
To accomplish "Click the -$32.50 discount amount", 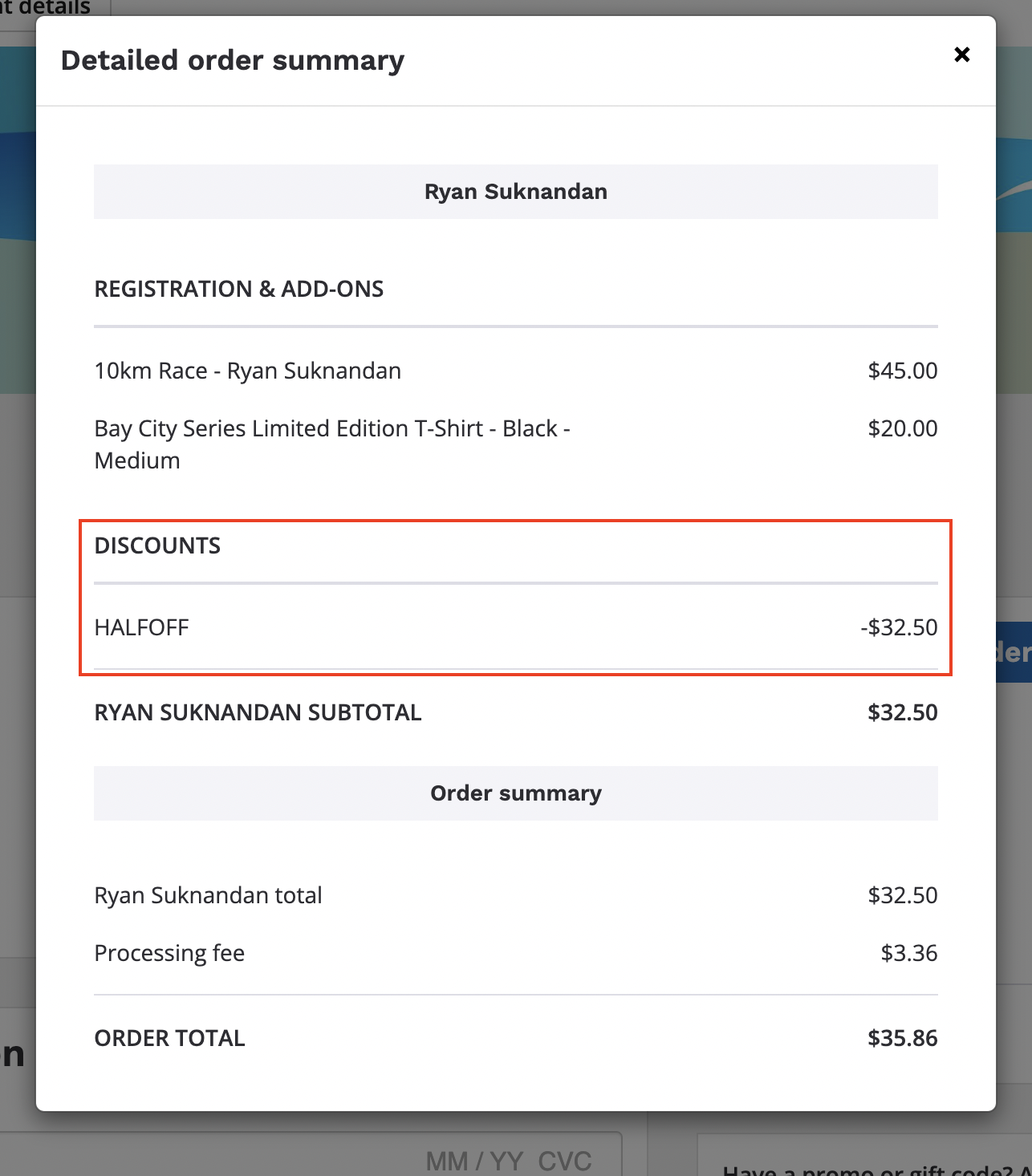I will pos(899,627).
